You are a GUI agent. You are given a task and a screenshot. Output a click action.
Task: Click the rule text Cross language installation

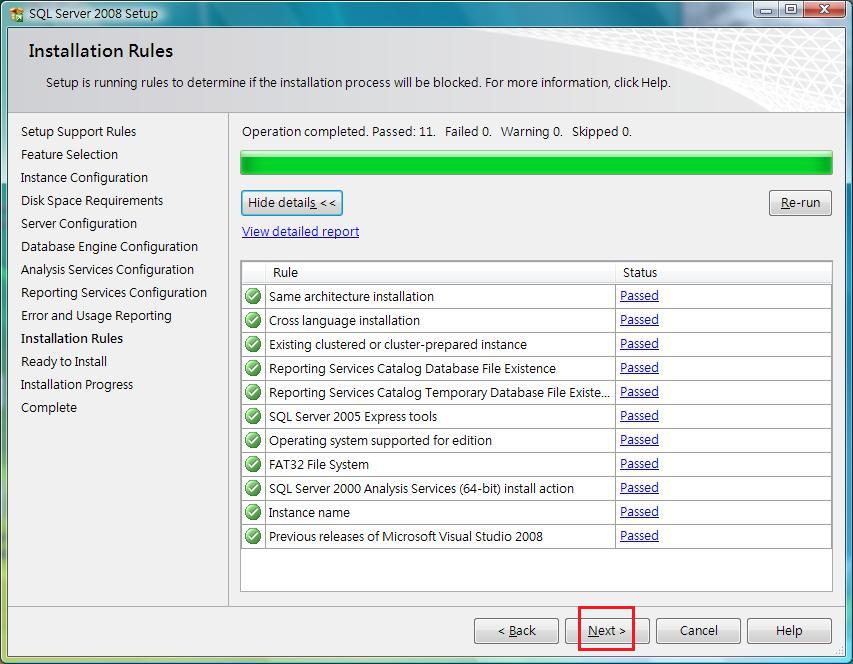click(344, 320)
